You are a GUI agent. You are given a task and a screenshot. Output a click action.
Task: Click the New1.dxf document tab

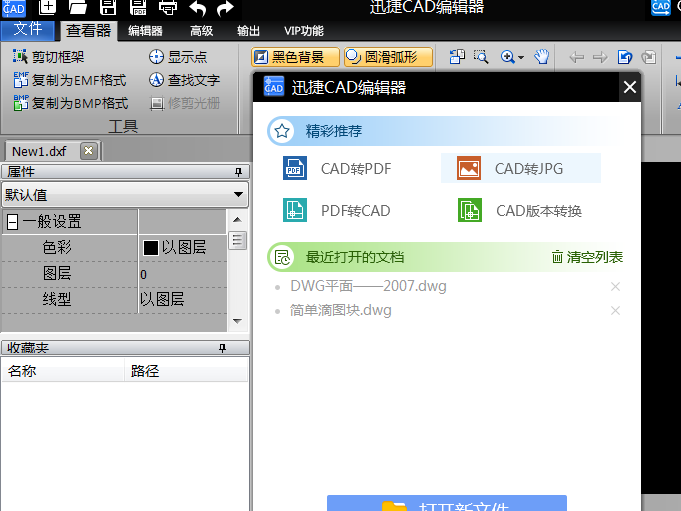(39, 151)
